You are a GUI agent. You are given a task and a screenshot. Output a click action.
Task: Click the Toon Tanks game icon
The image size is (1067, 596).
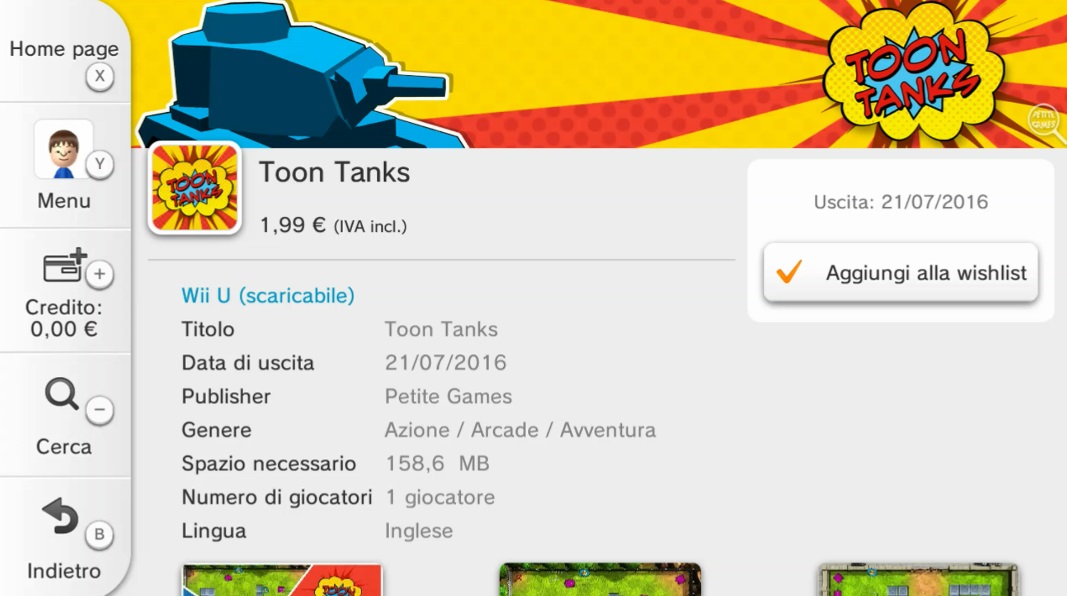tap(195, 188)
